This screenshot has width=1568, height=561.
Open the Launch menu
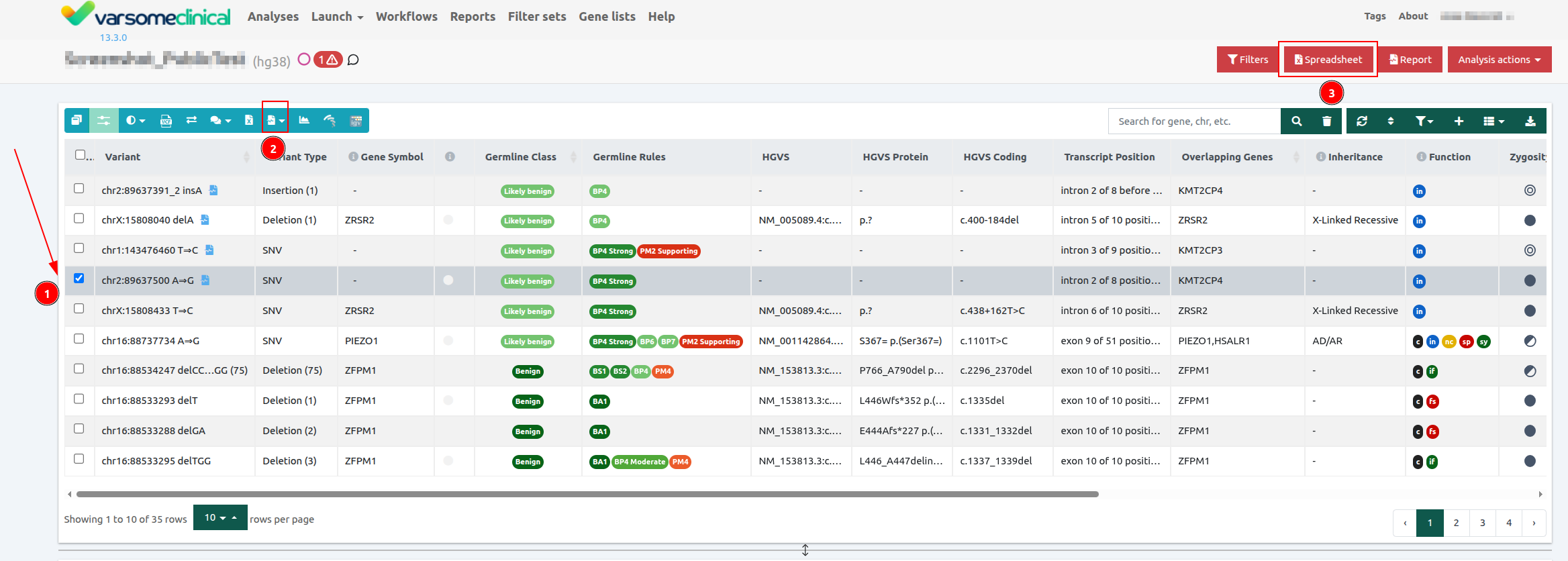tap(337, 17)
